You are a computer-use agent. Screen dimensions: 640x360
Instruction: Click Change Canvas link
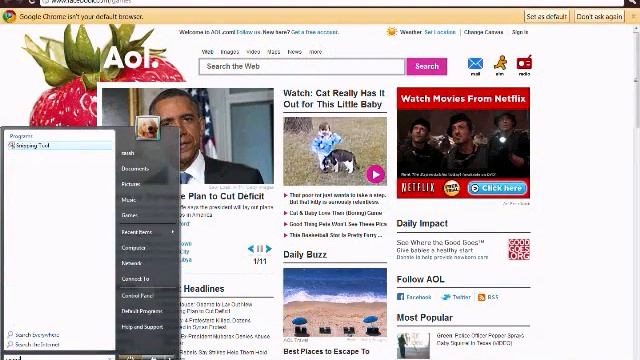(483, 32)
